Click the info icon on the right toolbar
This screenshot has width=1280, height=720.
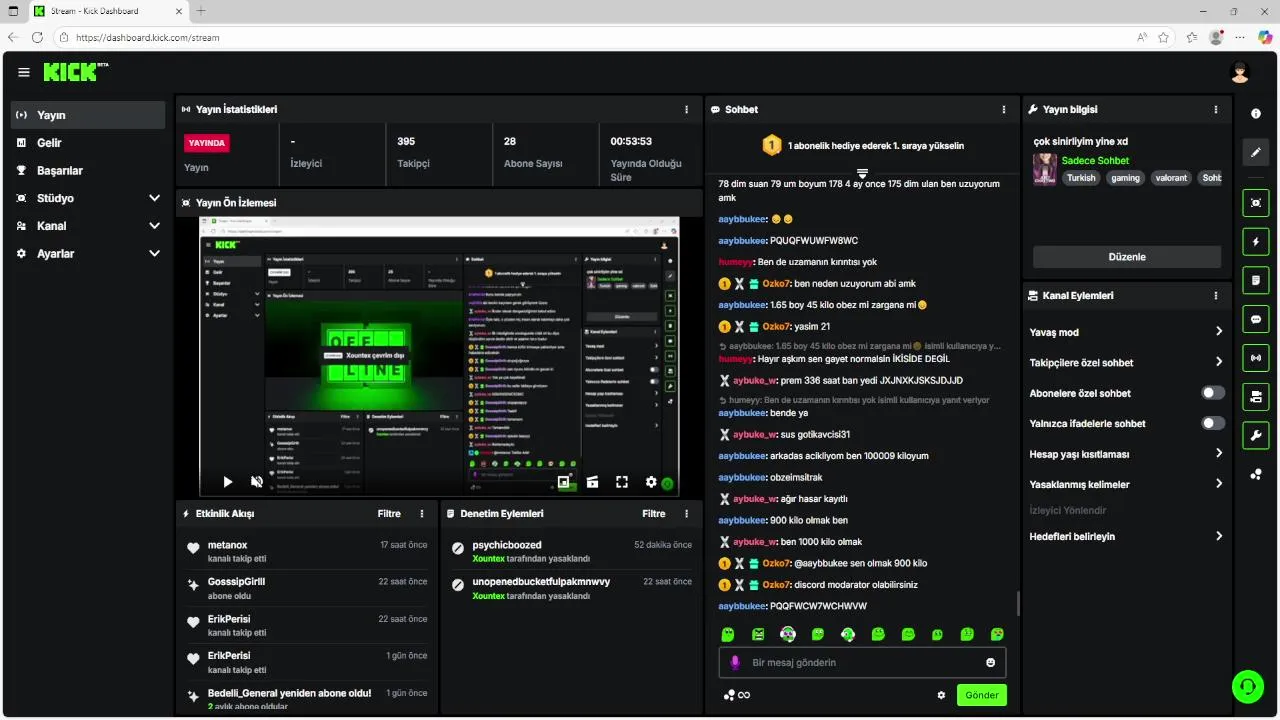click(1256, 114)
